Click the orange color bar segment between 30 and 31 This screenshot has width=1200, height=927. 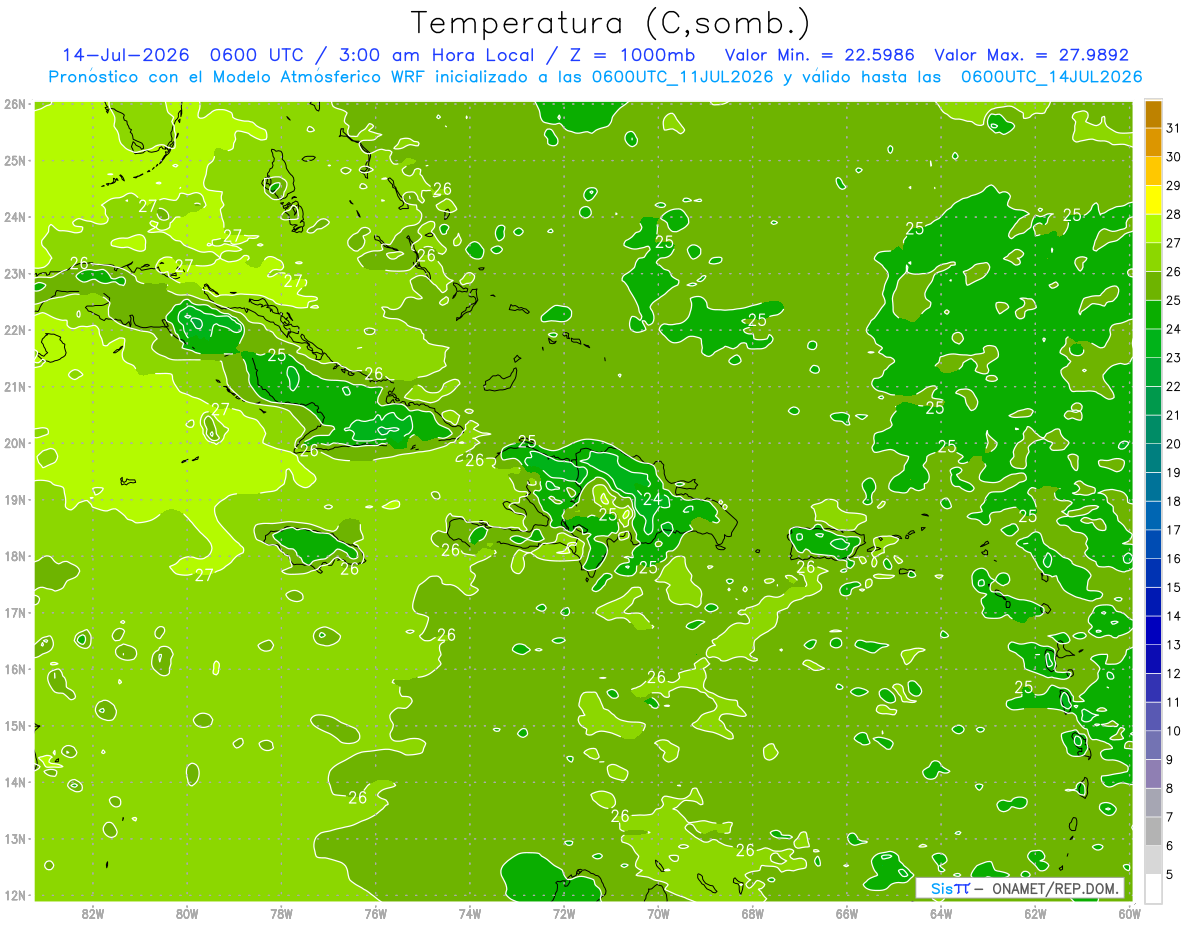point(1153,143)
